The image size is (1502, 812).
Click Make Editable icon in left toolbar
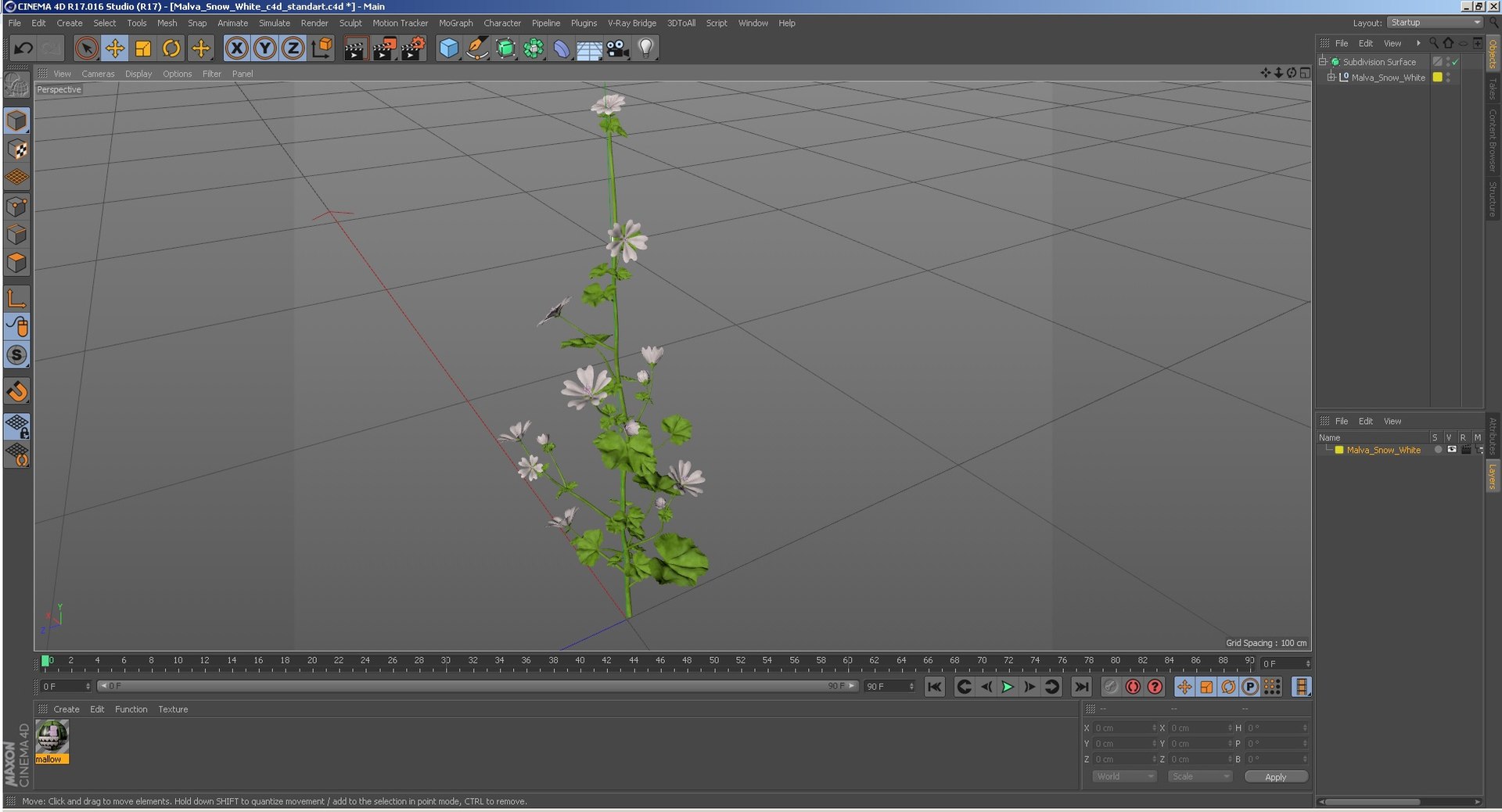(x=16, y=85)
